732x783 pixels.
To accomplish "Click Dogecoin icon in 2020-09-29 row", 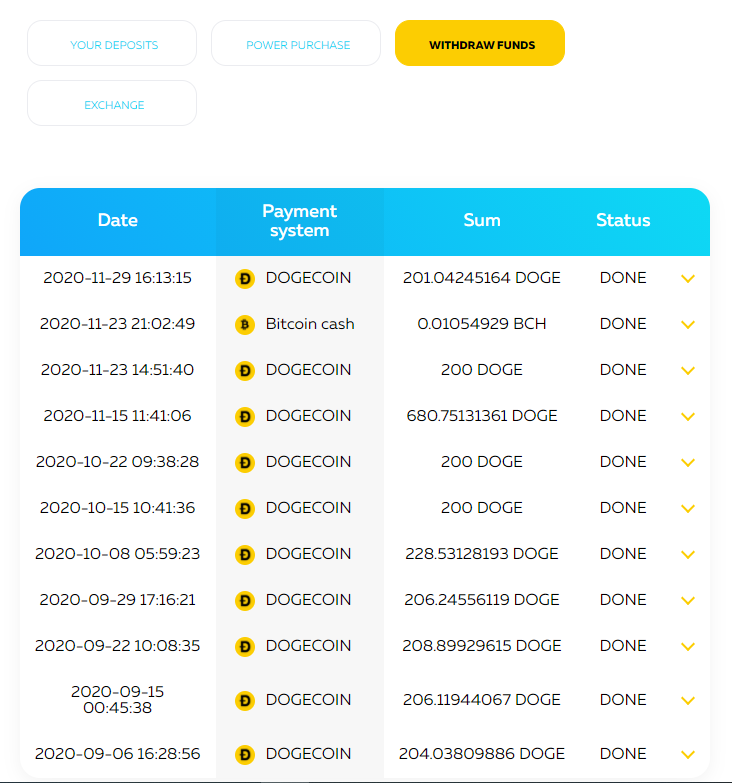I will [x=245, y=601].
